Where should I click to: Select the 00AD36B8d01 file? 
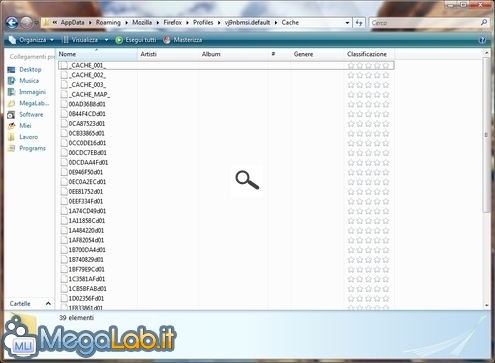coord(87,104)
